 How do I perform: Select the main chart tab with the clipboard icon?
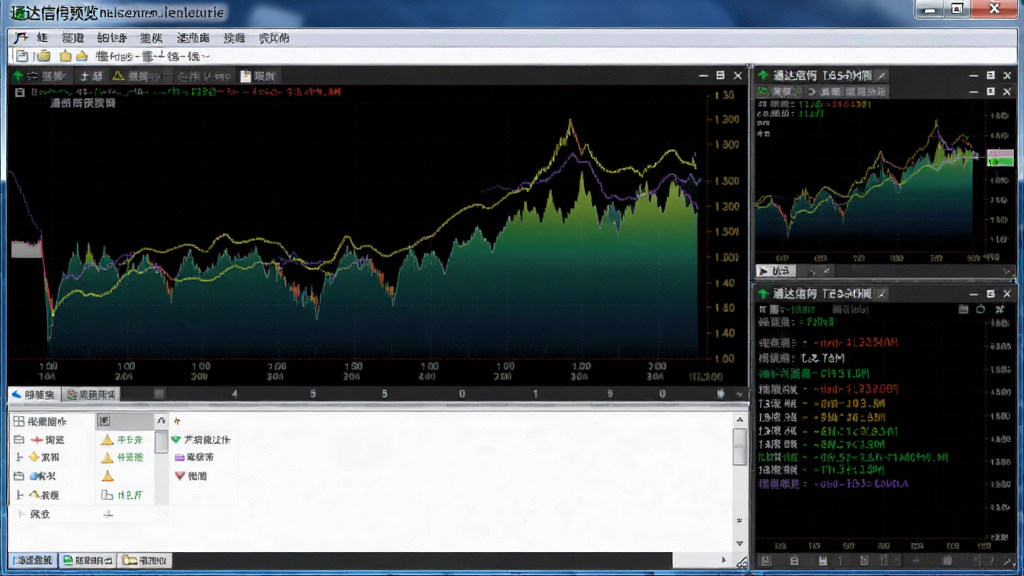[258, 76]
